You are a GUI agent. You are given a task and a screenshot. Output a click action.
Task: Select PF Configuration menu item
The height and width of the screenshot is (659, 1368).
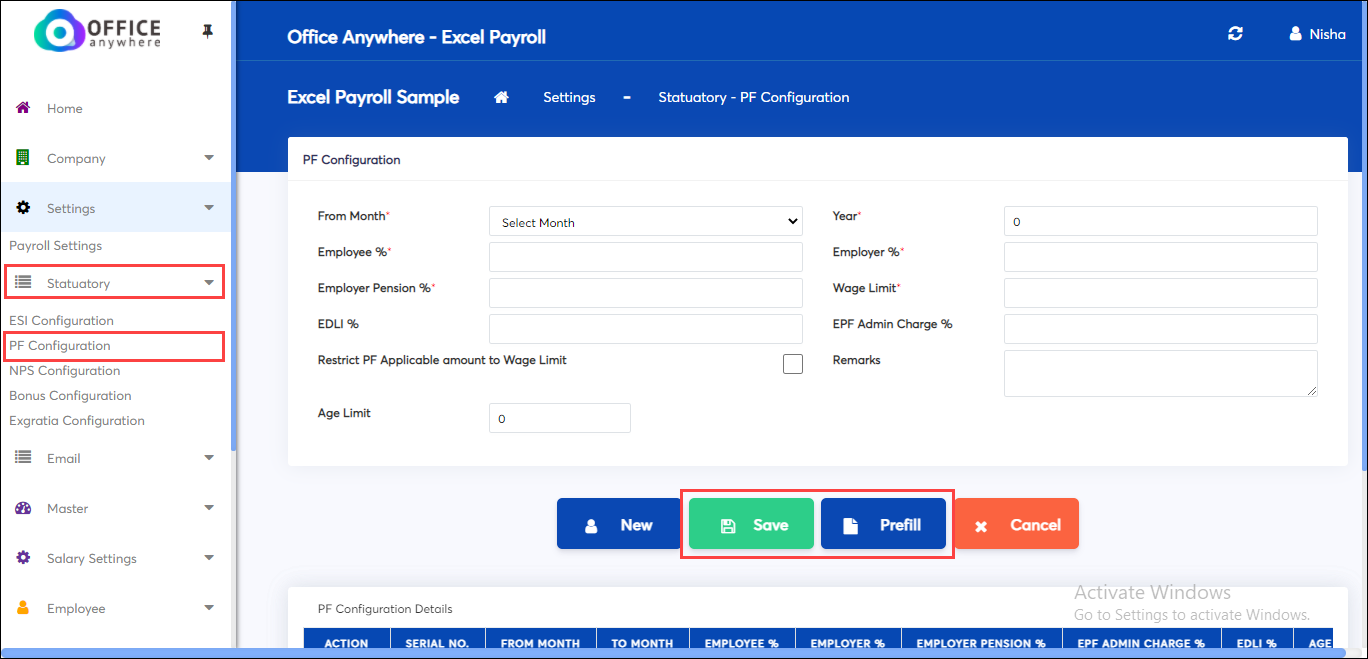pyautogui.click(x=60, y=345)
